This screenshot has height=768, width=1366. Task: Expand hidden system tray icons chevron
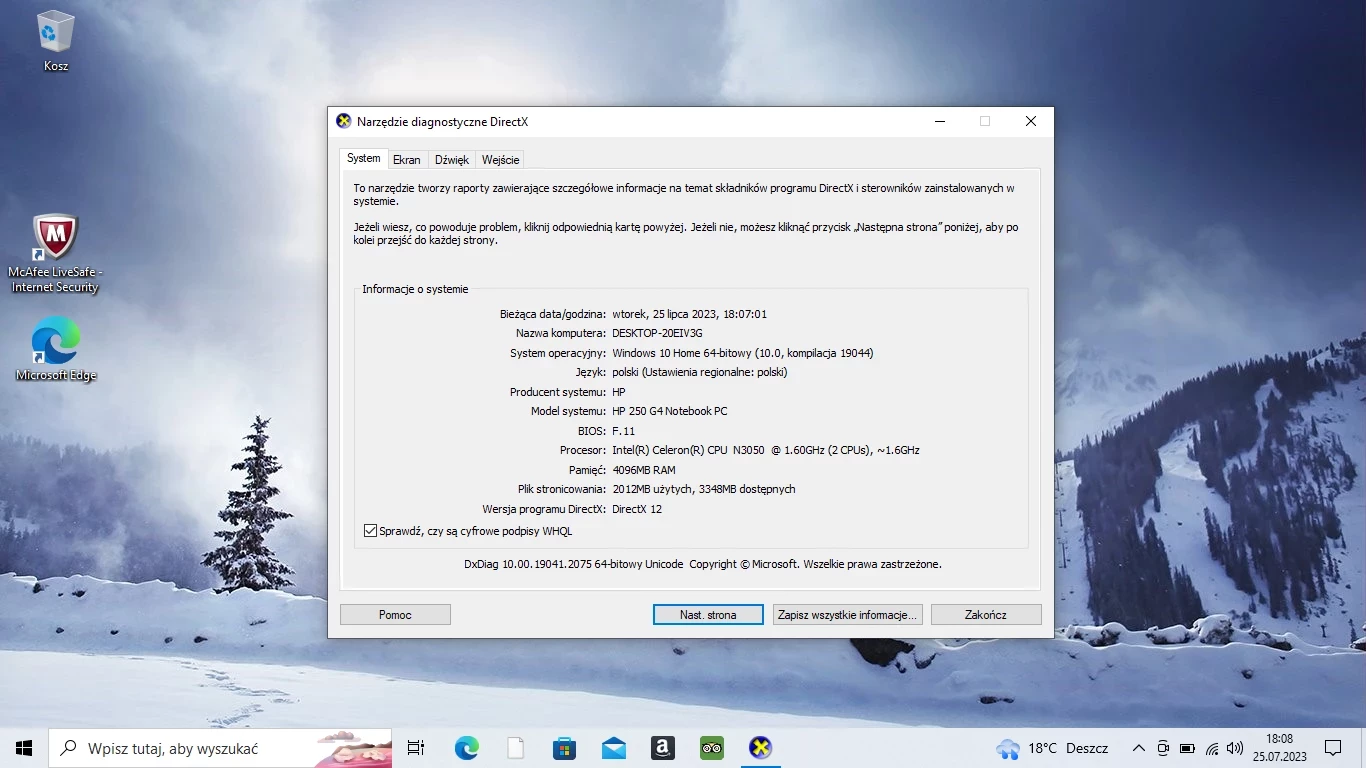[x=1138, y=748]
